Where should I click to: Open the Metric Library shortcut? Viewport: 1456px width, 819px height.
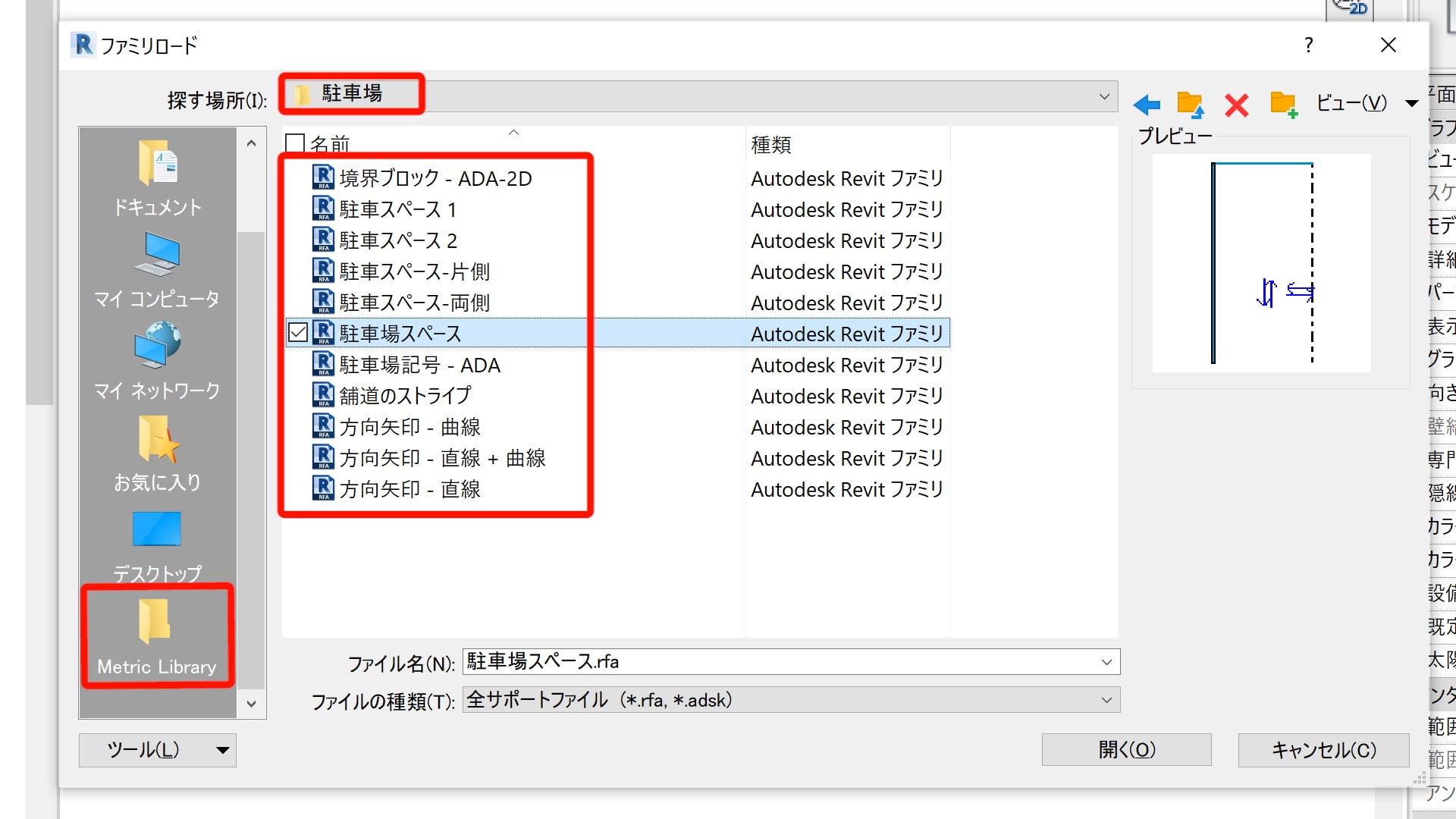pos(157,635)
